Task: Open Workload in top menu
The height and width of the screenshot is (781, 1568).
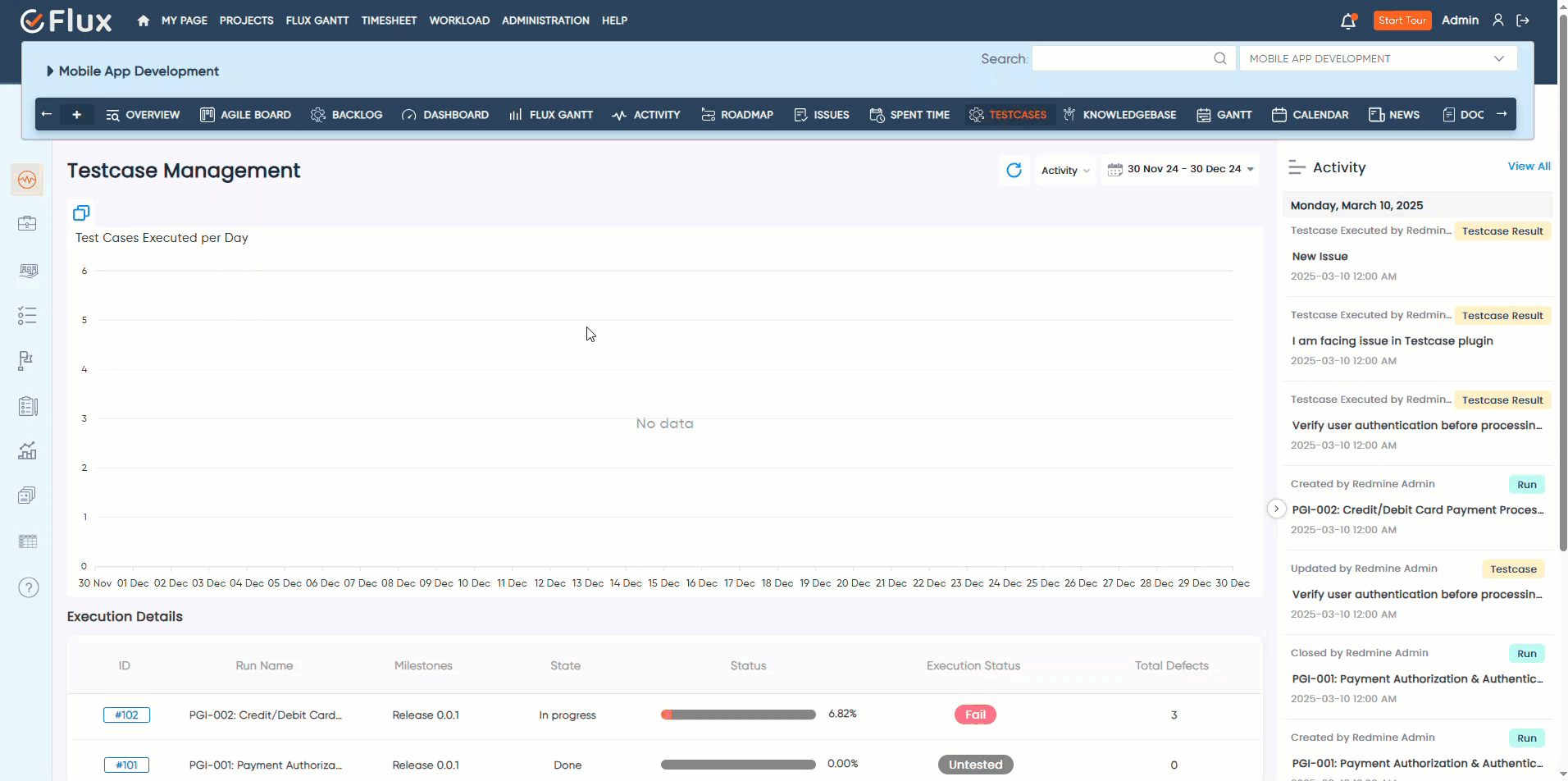Action: point(459,21)
